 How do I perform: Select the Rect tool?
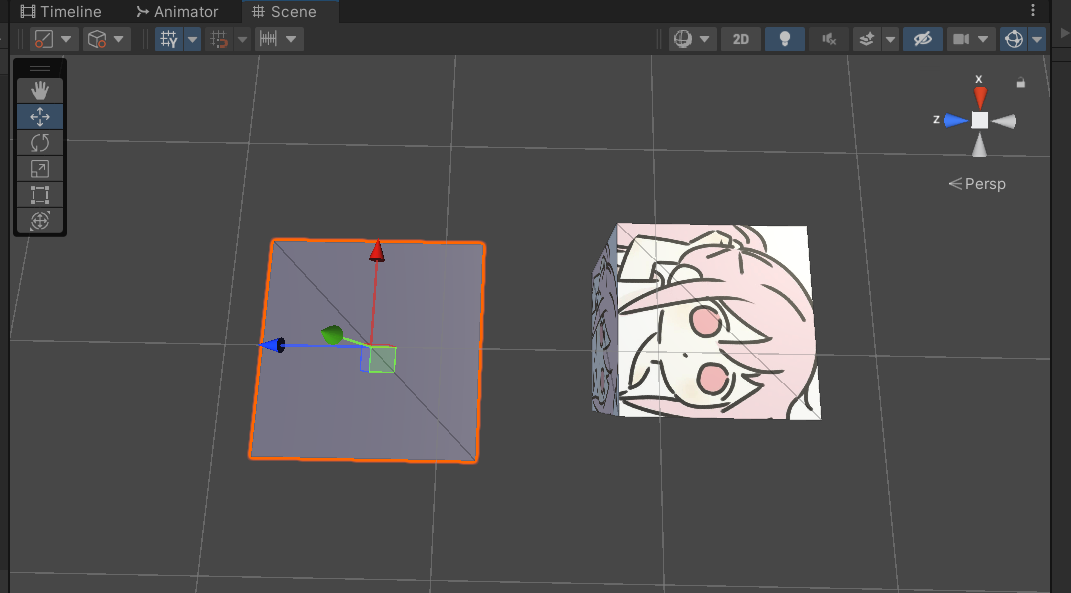[x=40, y=195]
